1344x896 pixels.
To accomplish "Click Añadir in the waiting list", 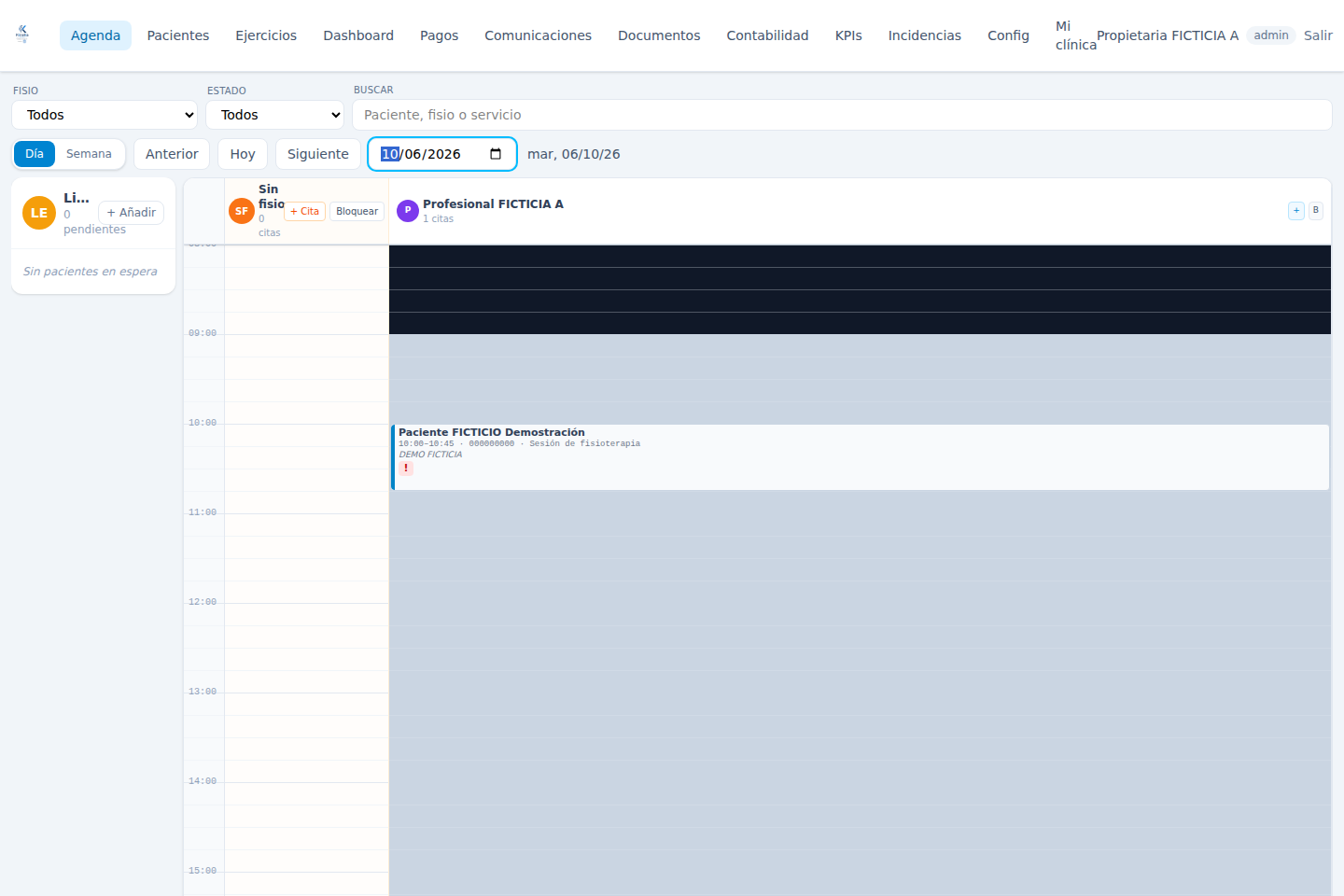I will 132,213.
